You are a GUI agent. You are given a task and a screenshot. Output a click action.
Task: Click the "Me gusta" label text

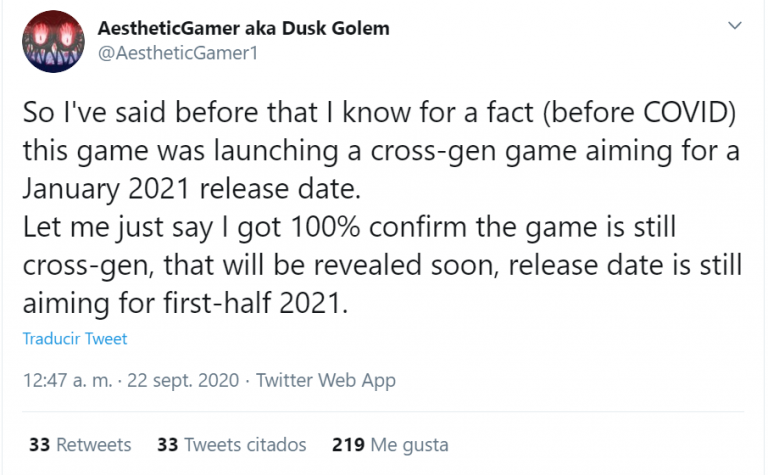coord(409,444)
